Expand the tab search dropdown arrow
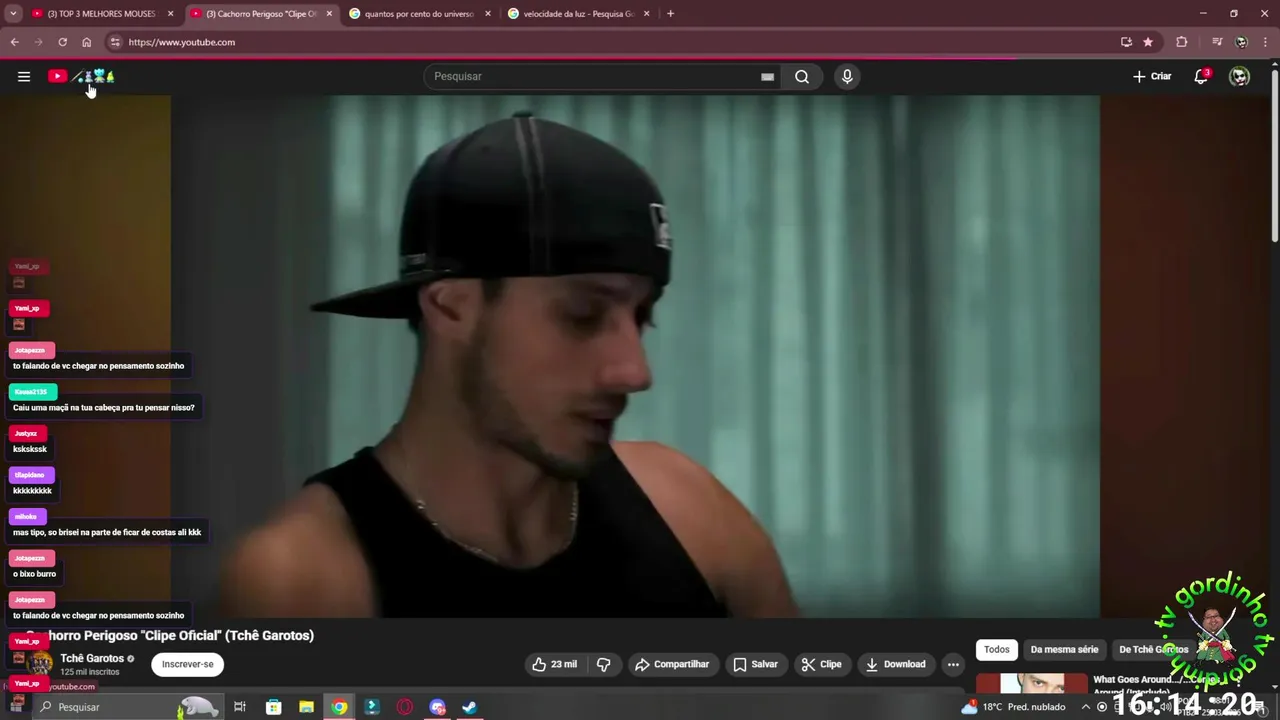The width and height of the screenshot is (1280, 720). click(13, 14)
